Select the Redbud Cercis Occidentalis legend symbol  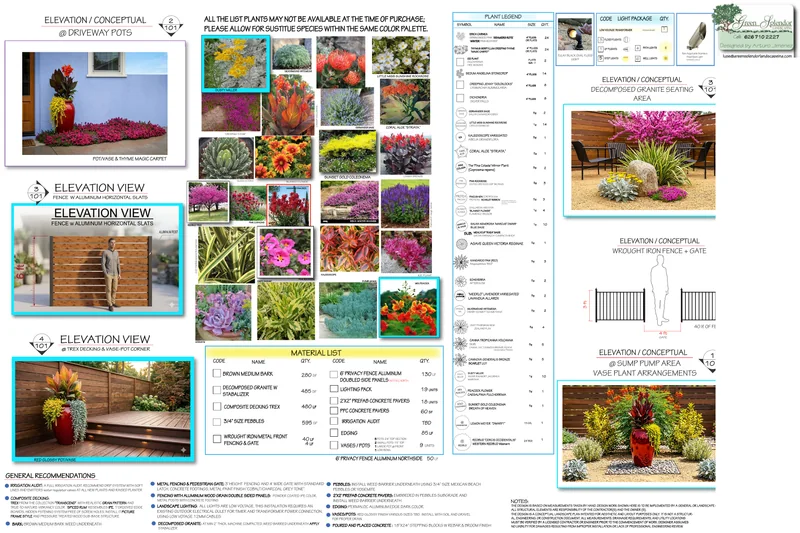pos(462,442)
